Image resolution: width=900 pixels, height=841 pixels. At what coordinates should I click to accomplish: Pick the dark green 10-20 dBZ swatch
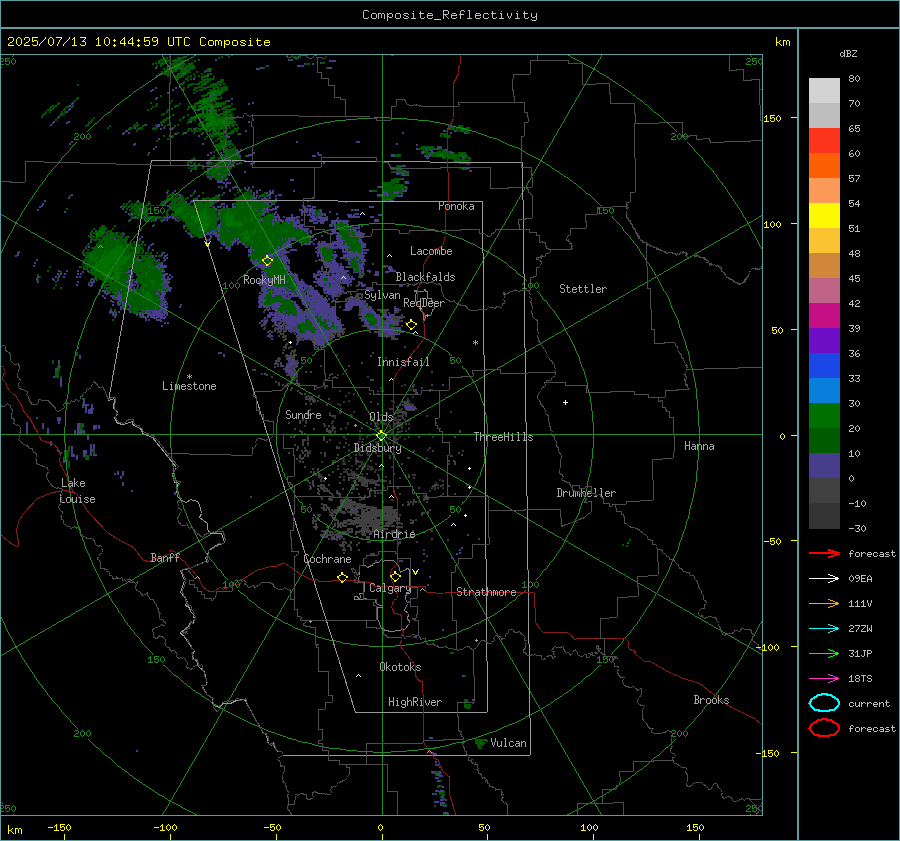tap(824, 441)
